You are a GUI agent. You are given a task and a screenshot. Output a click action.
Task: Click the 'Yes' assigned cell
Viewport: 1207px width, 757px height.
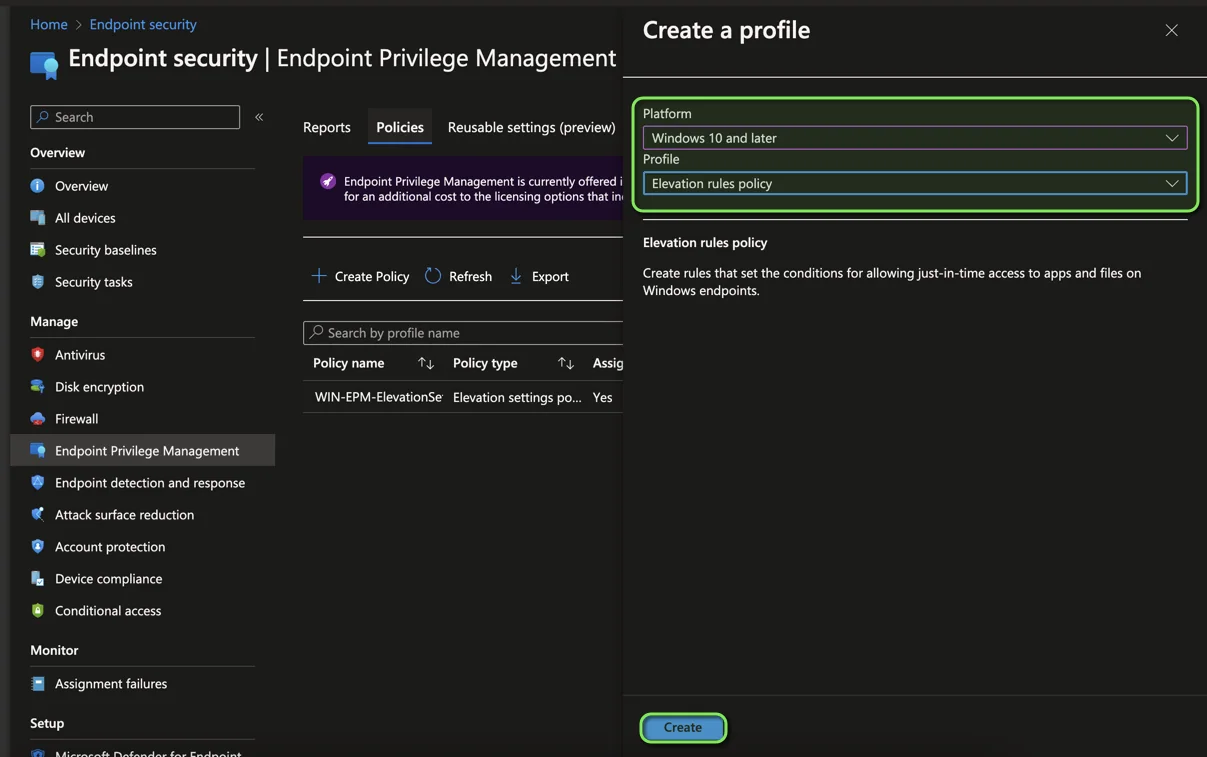(x=603, y=398)
